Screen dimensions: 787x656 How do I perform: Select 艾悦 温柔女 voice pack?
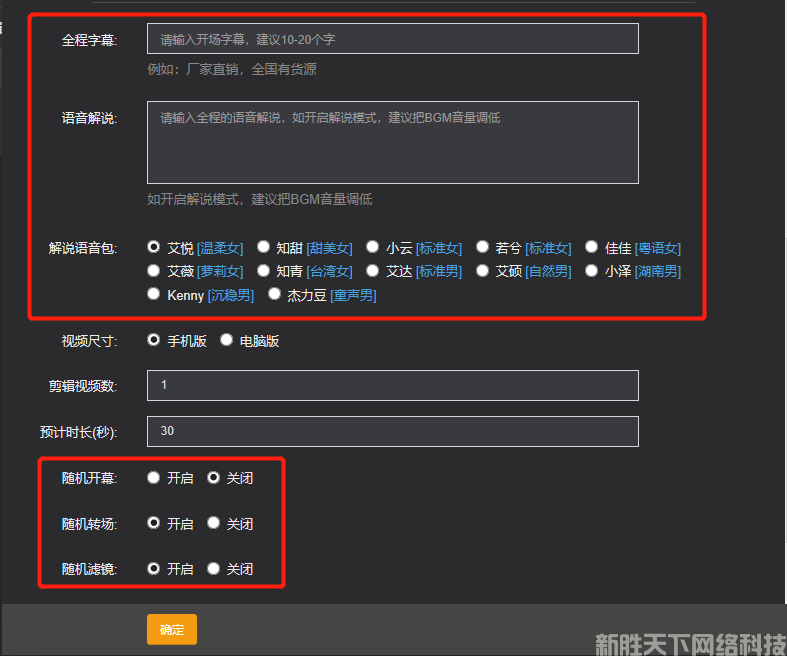click(x=154, y=247)
